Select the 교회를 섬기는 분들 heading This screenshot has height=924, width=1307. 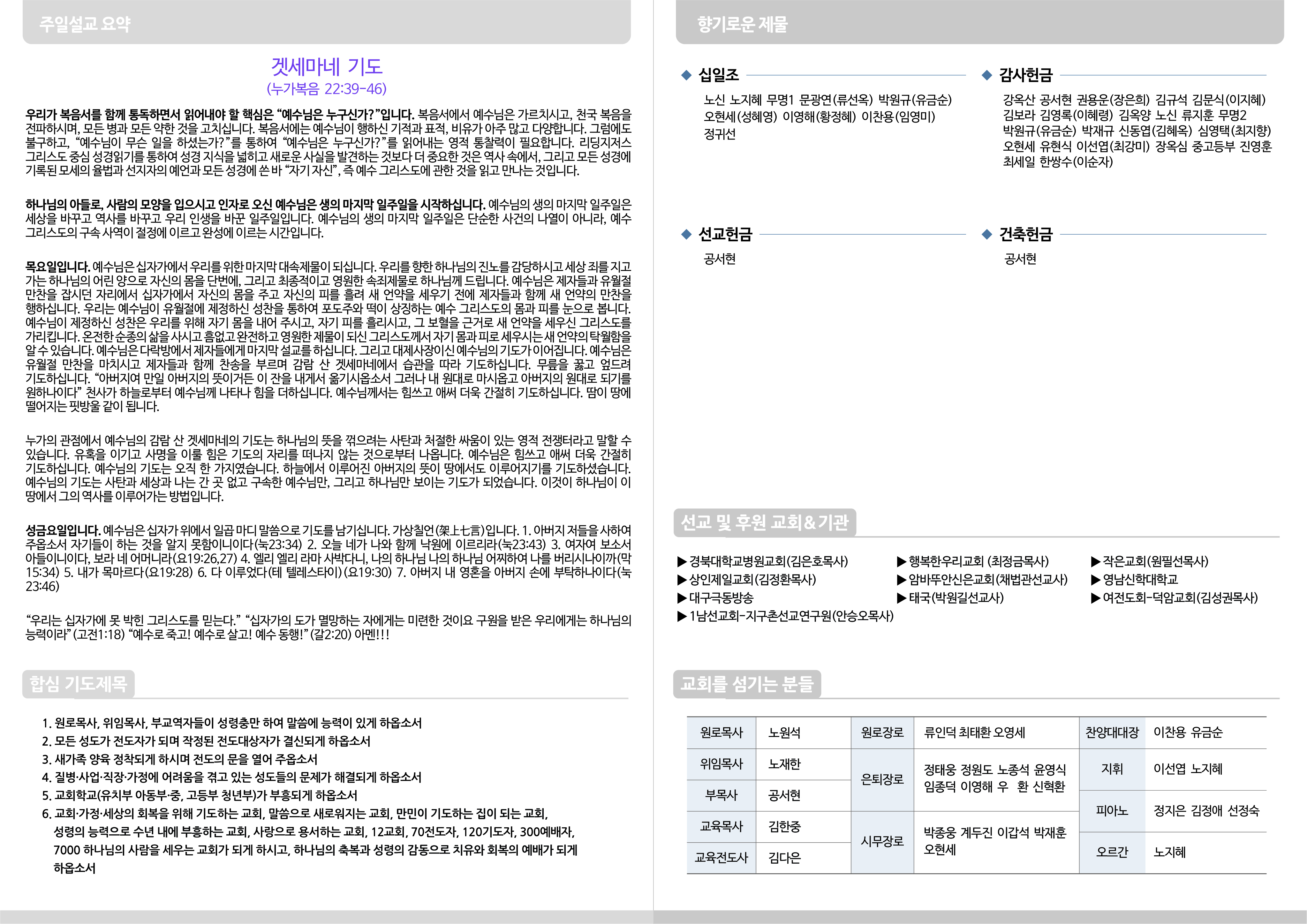click(747, 684)
